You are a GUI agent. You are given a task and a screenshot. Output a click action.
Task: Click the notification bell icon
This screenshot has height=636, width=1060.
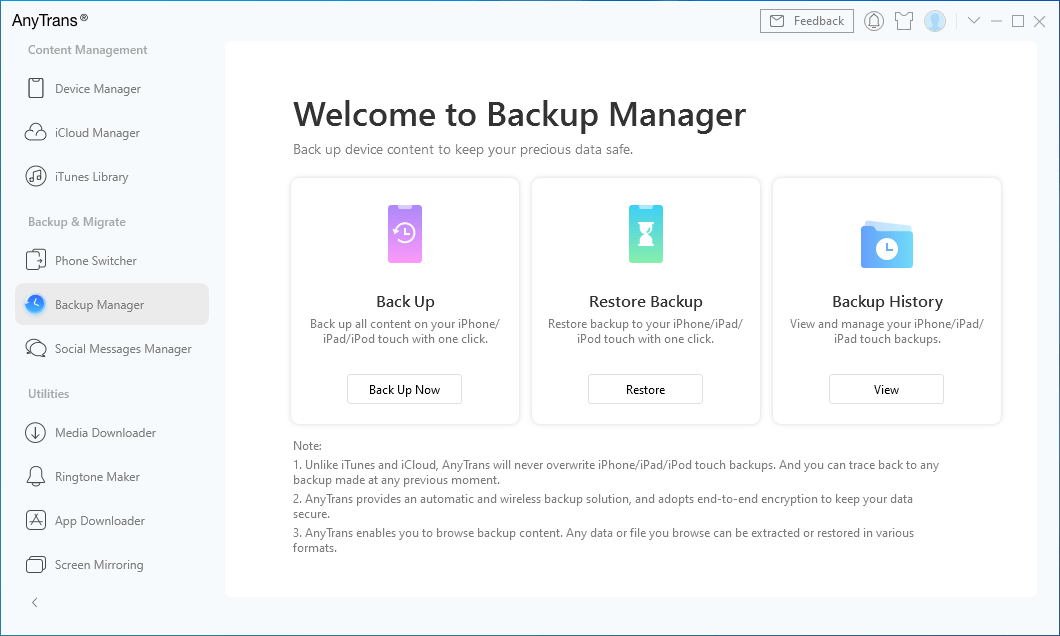pos(874,21)
